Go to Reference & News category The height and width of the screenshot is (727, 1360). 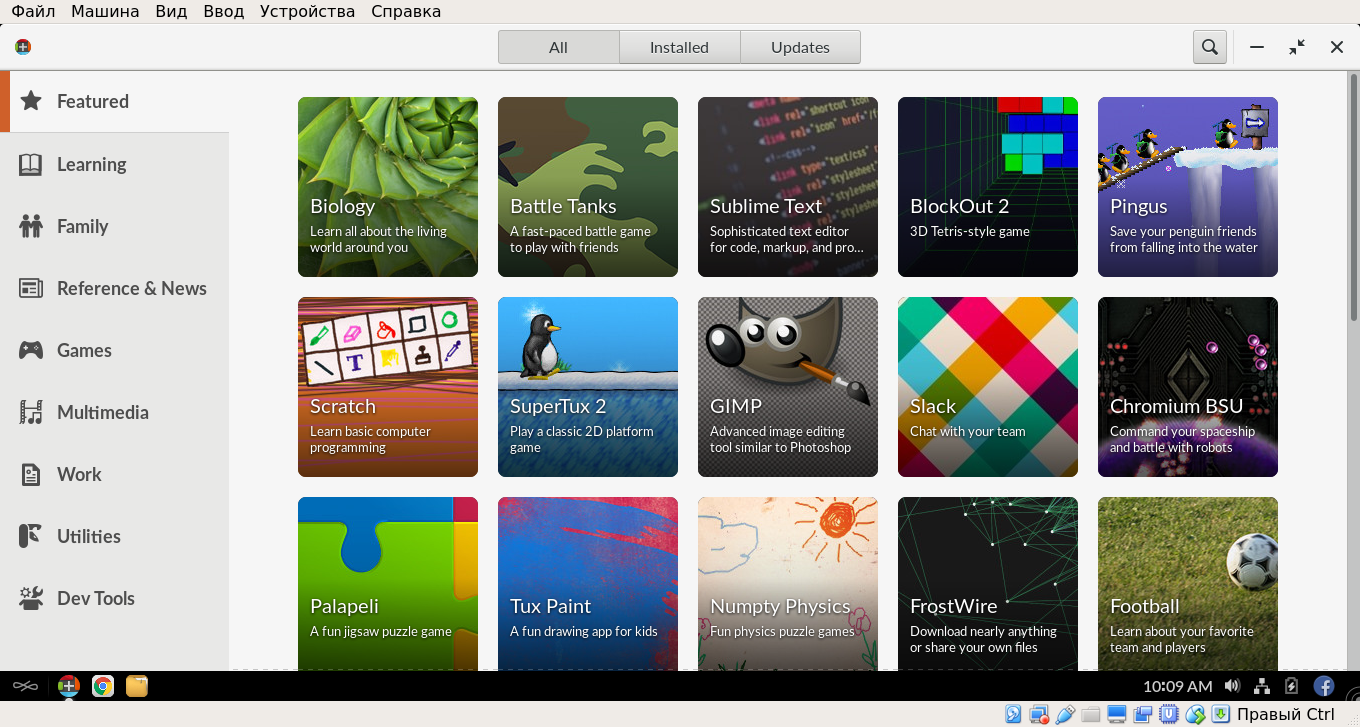(114, 288)
